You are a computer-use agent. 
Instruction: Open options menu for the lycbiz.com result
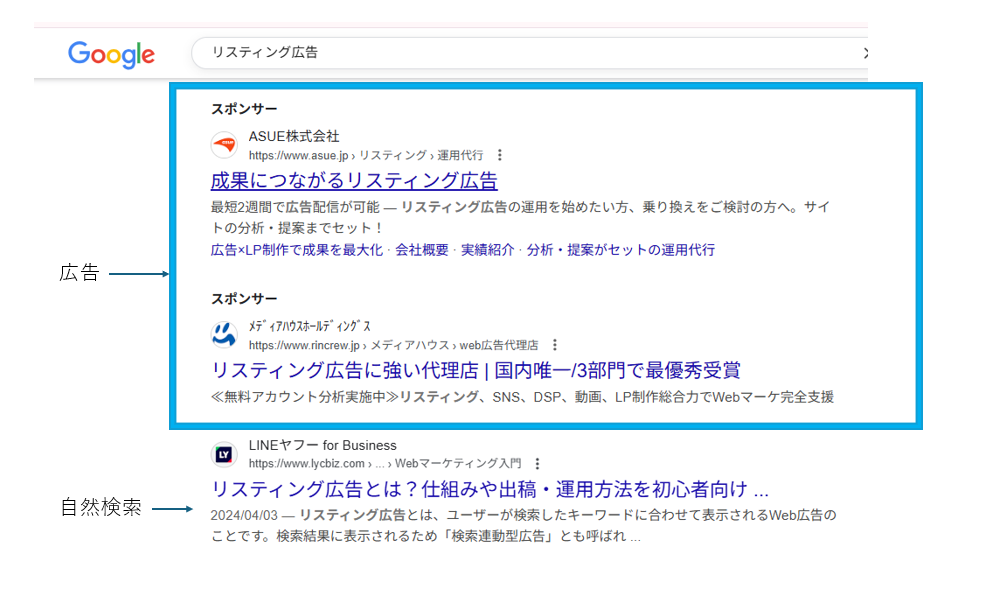click(537, 464)
